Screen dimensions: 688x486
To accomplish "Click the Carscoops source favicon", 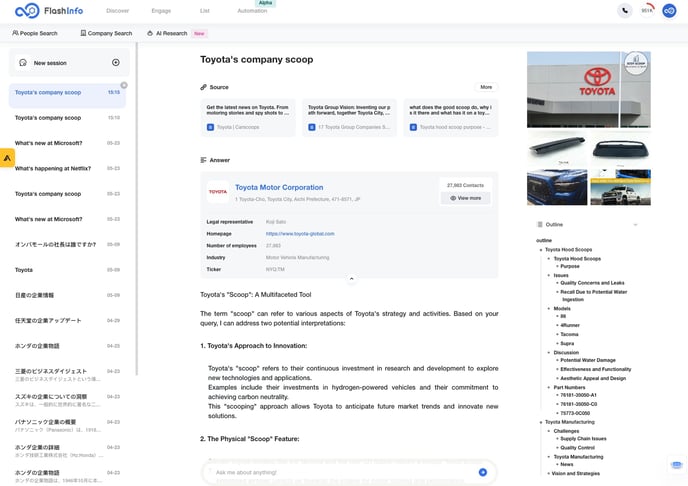I will 210,127.
